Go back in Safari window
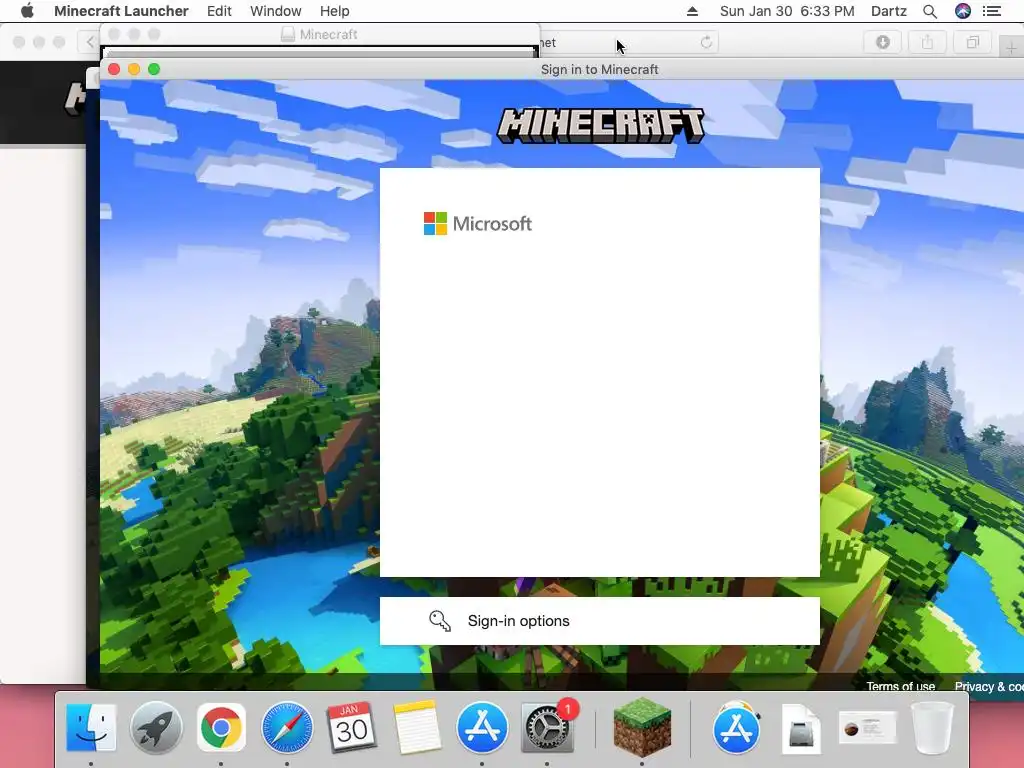The width and height of the screenshot is (1024, 768). [x=89, y=42]
